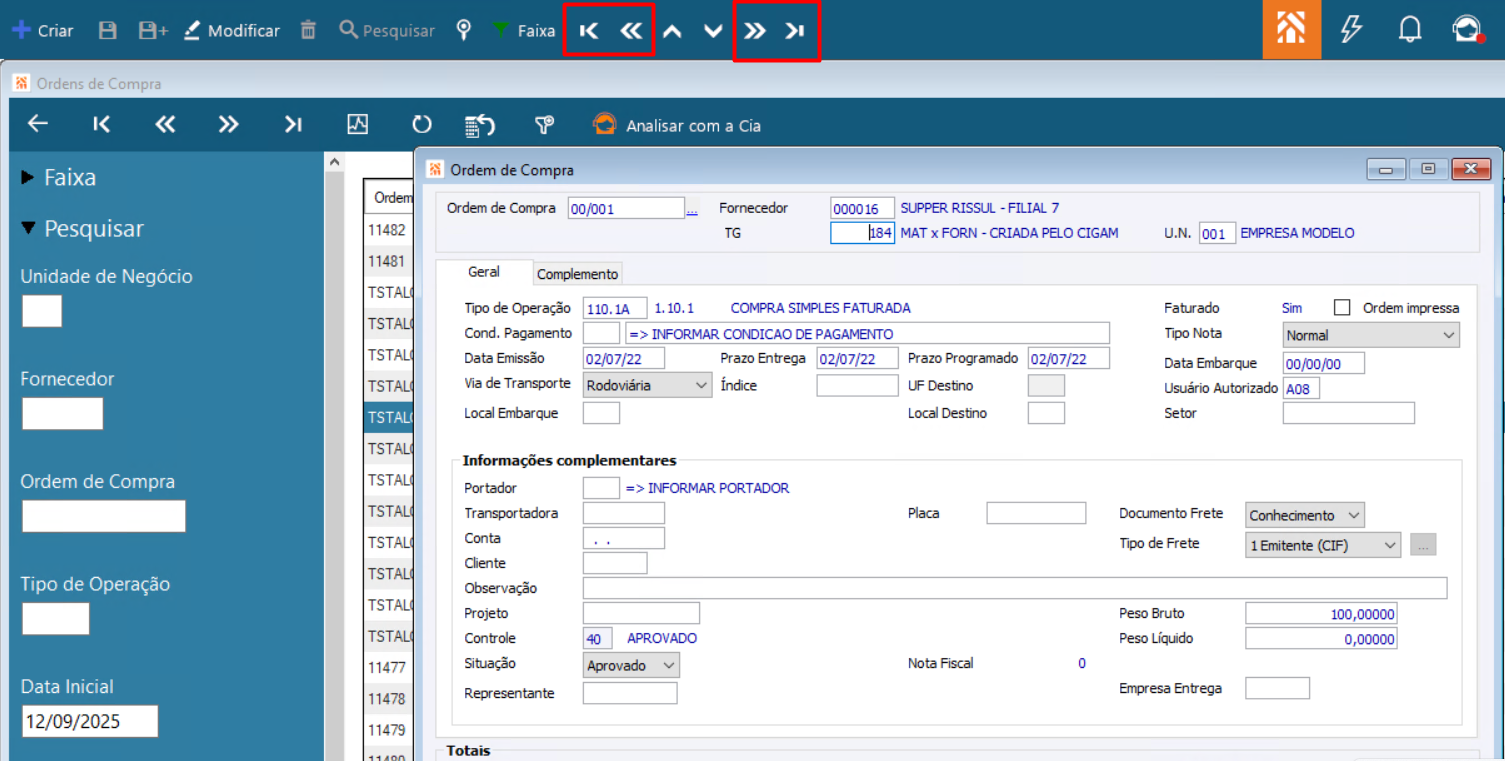
Task: Switch to the Complemento tab
Action: pos(577,274)
